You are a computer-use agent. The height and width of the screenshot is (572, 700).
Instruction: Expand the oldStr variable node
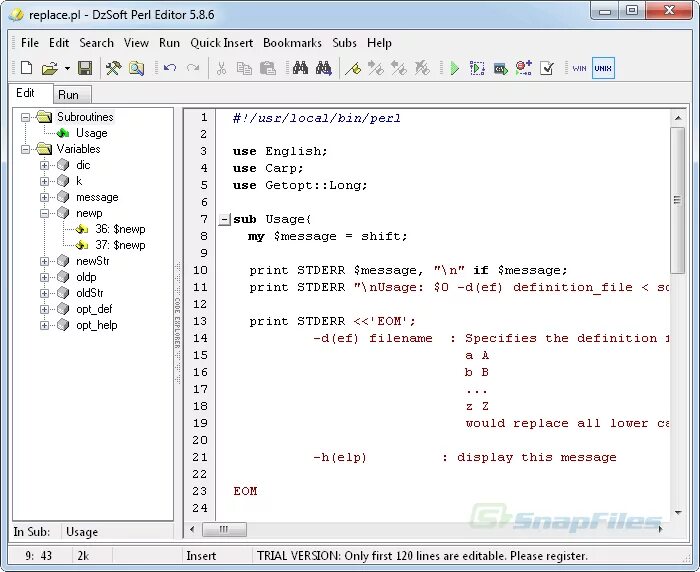point(44,293)
